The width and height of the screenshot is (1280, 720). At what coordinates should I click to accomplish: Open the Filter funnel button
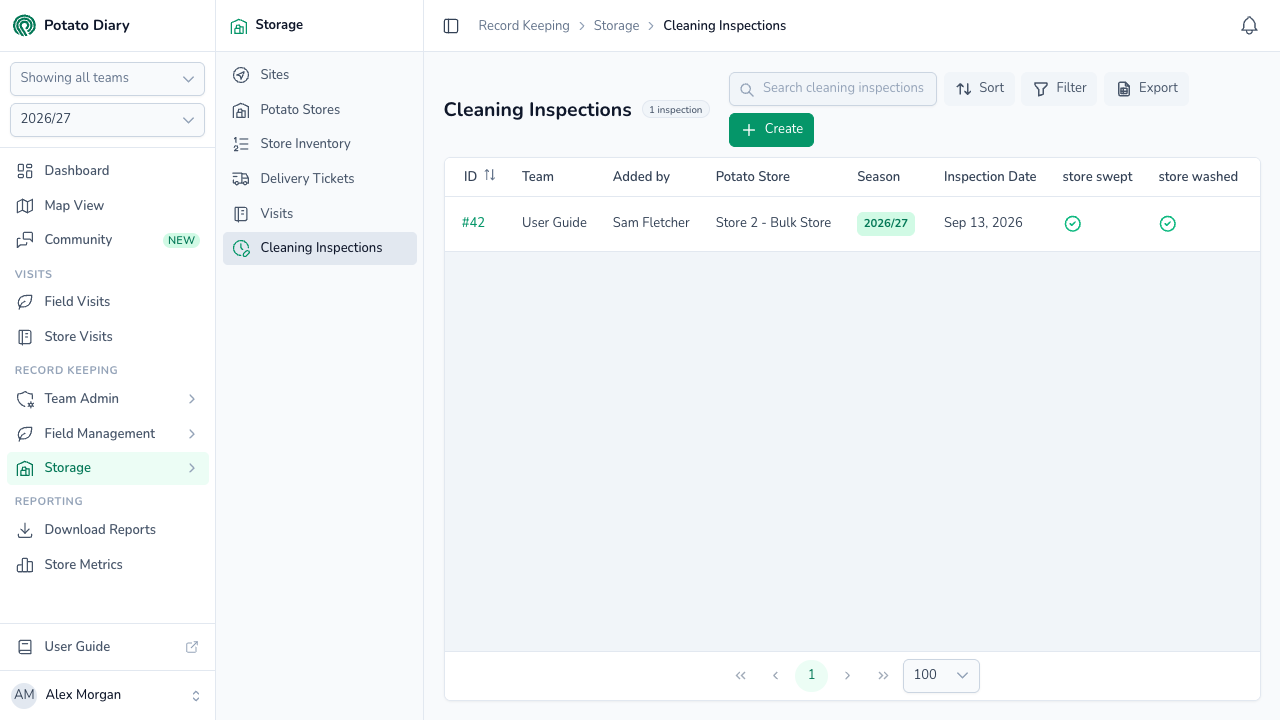tap(1059, 88)
